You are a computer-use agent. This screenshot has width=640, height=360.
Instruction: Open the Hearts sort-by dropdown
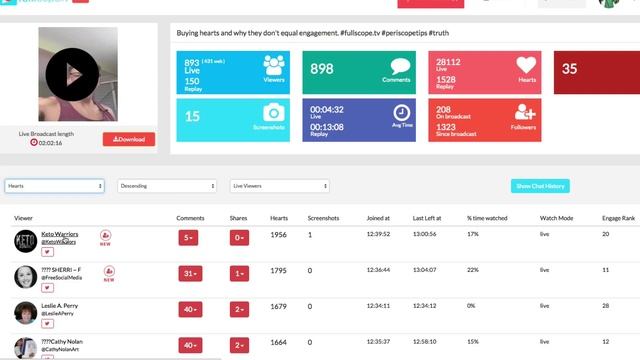[x=54, y=186]
